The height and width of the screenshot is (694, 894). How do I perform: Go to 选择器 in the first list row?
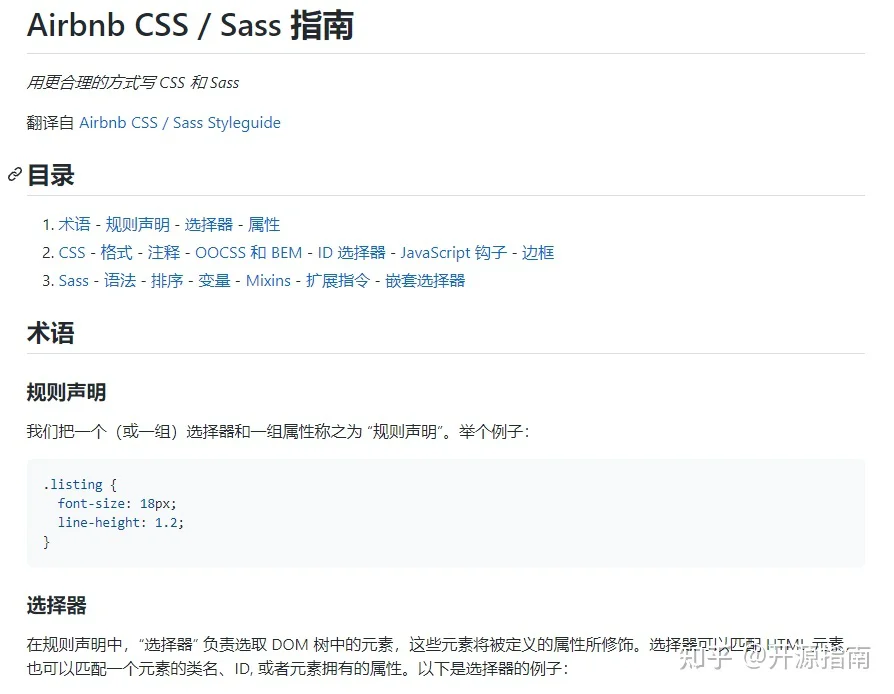(x=209, y=224)
